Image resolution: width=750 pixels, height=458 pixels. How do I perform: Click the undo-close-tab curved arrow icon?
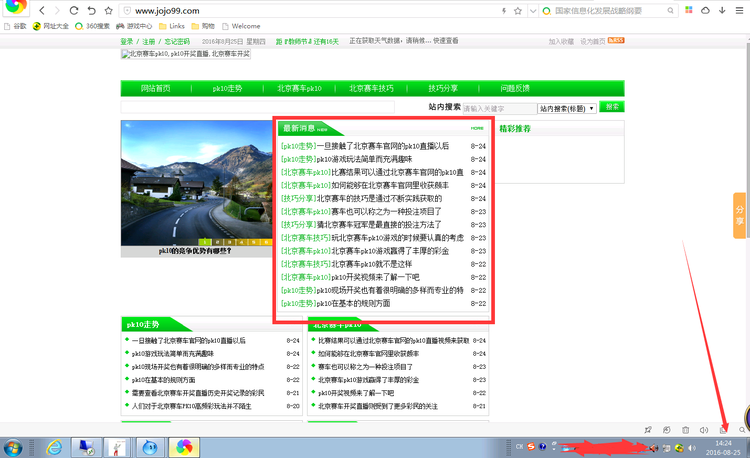click(x=91, y=11)
